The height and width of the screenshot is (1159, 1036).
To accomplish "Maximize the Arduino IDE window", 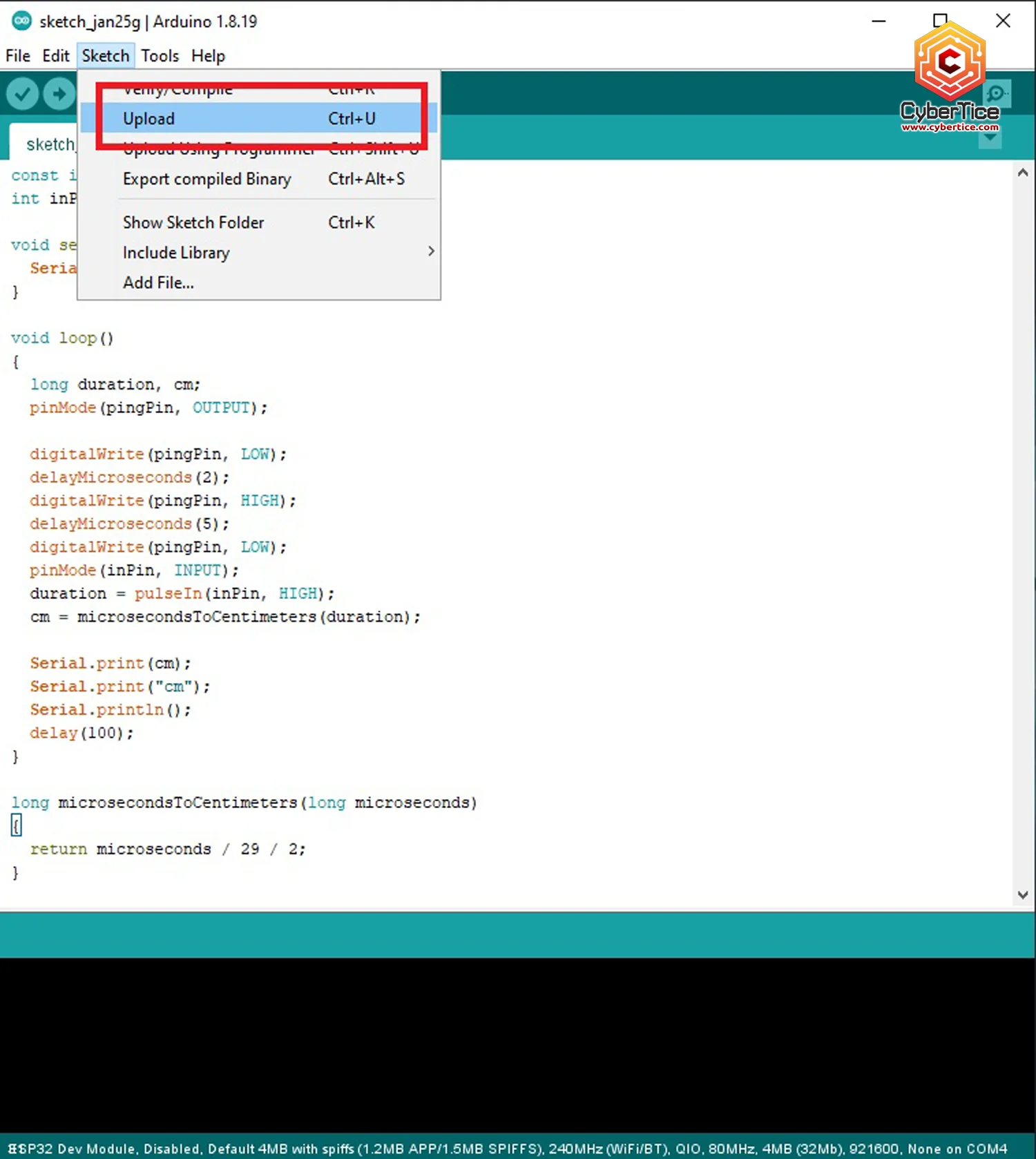I will click(x=940, y=21).
